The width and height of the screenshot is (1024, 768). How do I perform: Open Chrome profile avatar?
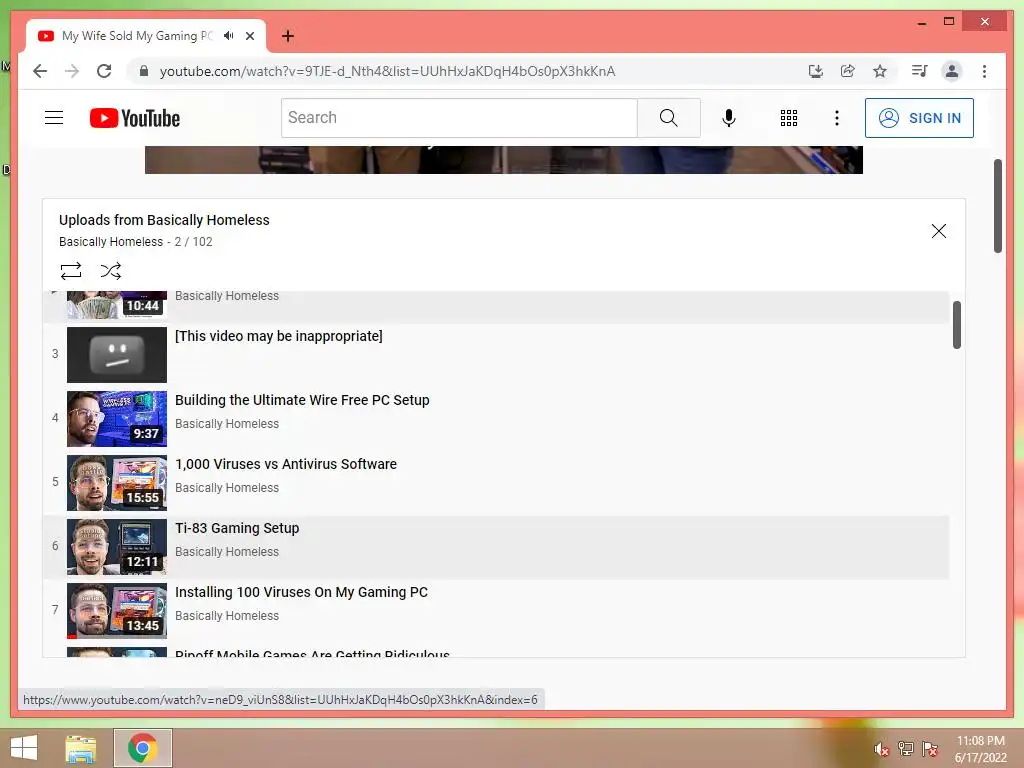[x=952, y=71]
